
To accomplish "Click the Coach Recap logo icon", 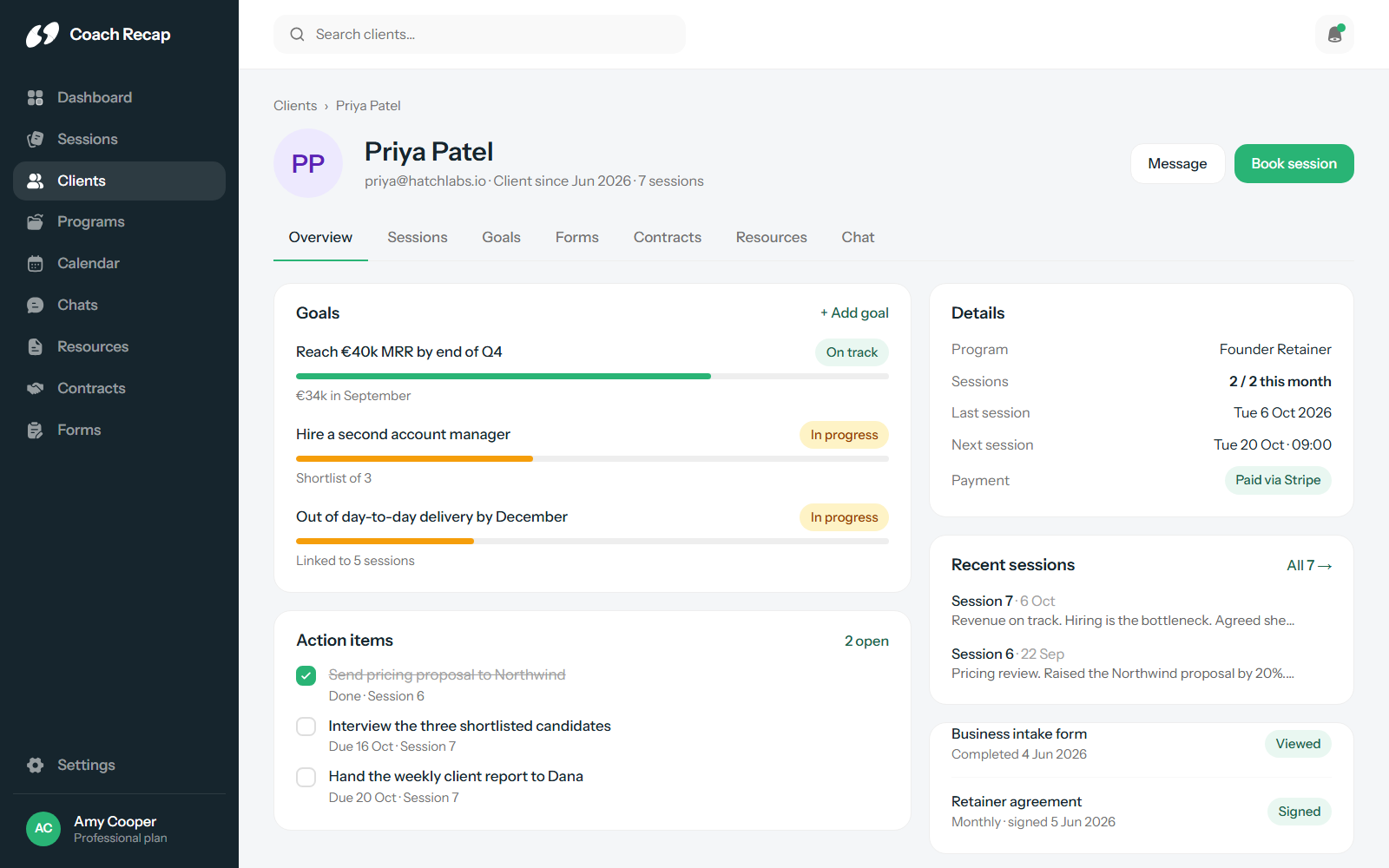I will coord(42,35).
